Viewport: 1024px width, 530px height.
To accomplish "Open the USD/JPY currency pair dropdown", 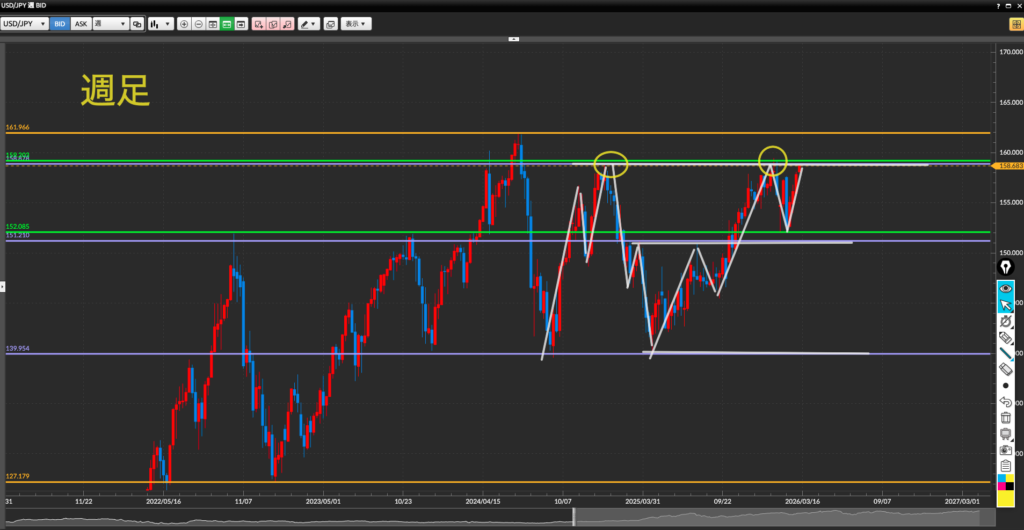I will click(x=26, y=23).
